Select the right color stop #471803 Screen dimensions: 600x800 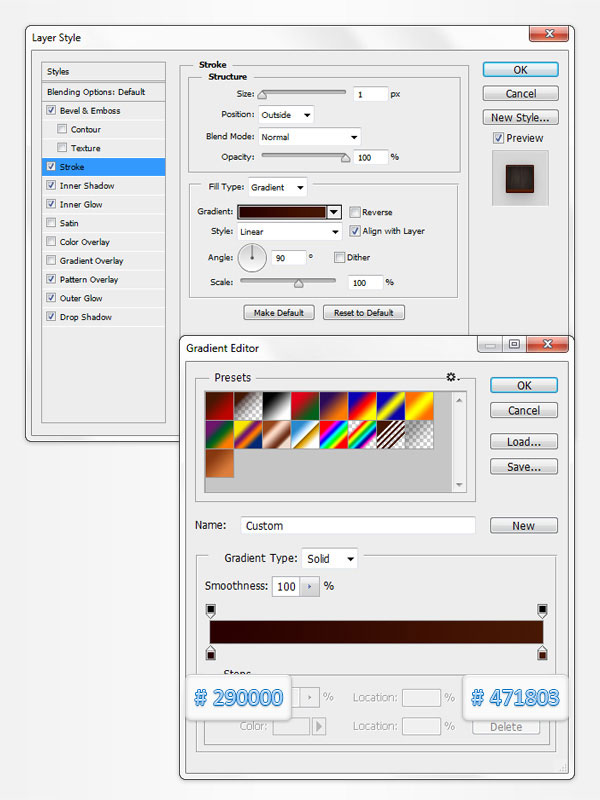542,653
